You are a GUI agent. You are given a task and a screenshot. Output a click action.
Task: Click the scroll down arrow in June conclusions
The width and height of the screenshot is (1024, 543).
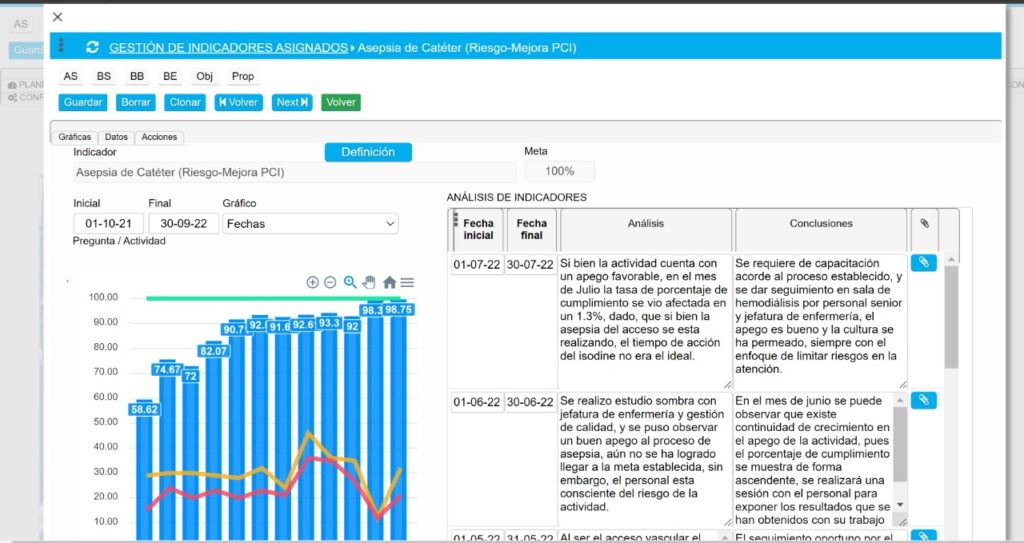click(900, 505)
